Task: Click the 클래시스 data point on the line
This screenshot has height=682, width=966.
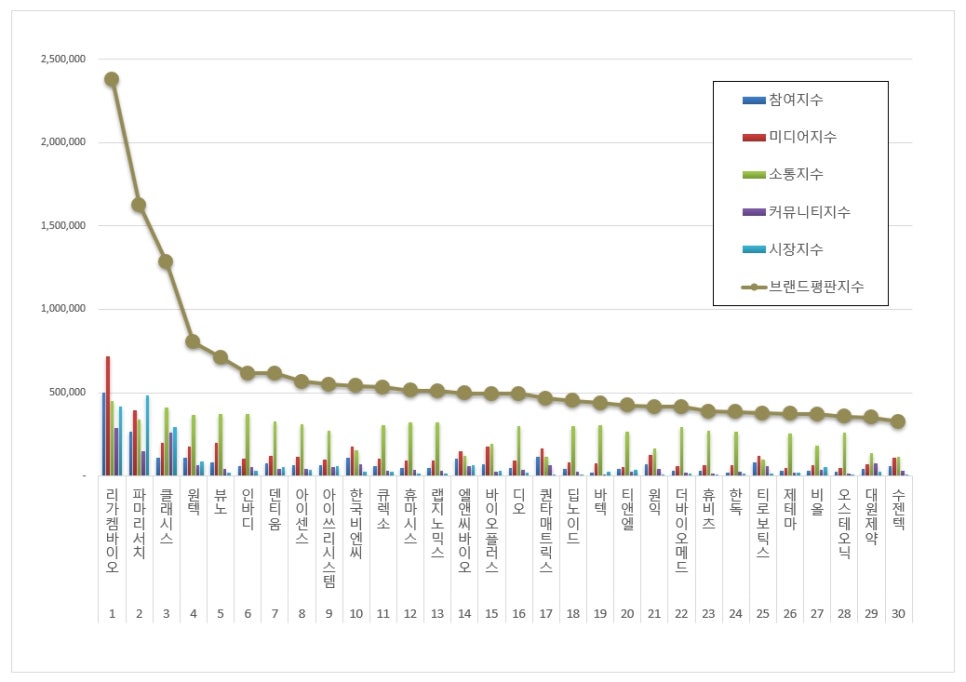Action: pos(166,261)
